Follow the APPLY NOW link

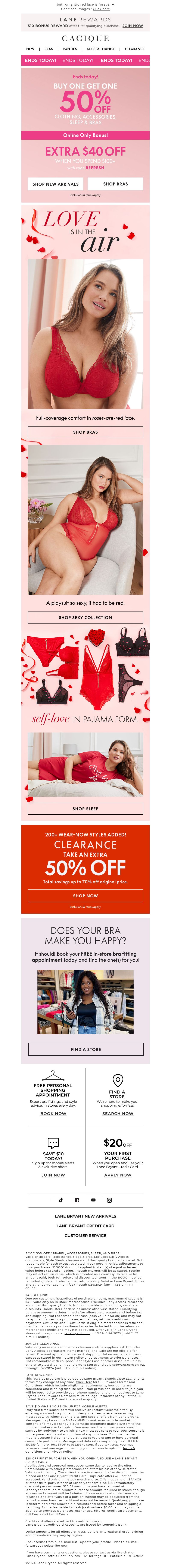click(x=118, y=1175)
